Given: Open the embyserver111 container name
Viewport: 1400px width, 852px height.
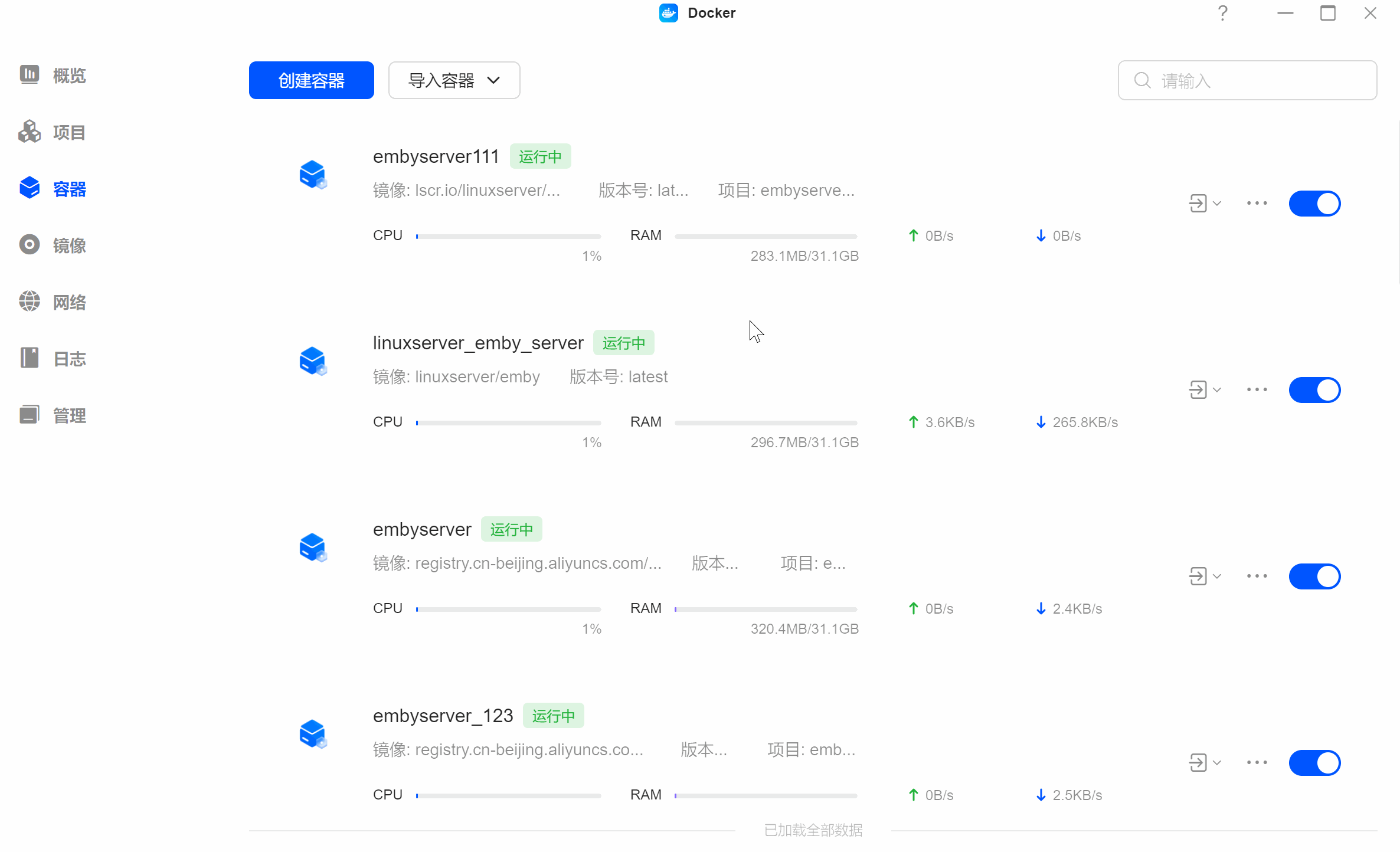Looking at the screenshot, I should [x=436, y=156].
